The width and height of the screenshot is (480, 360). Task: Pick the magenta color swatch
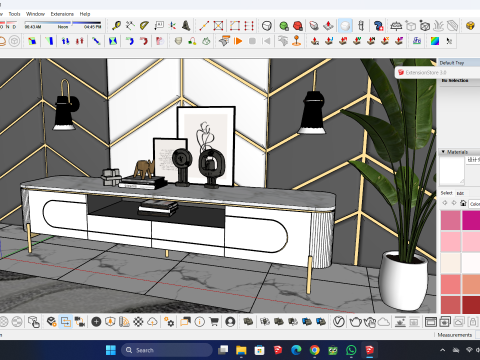(x=471, y=220)
